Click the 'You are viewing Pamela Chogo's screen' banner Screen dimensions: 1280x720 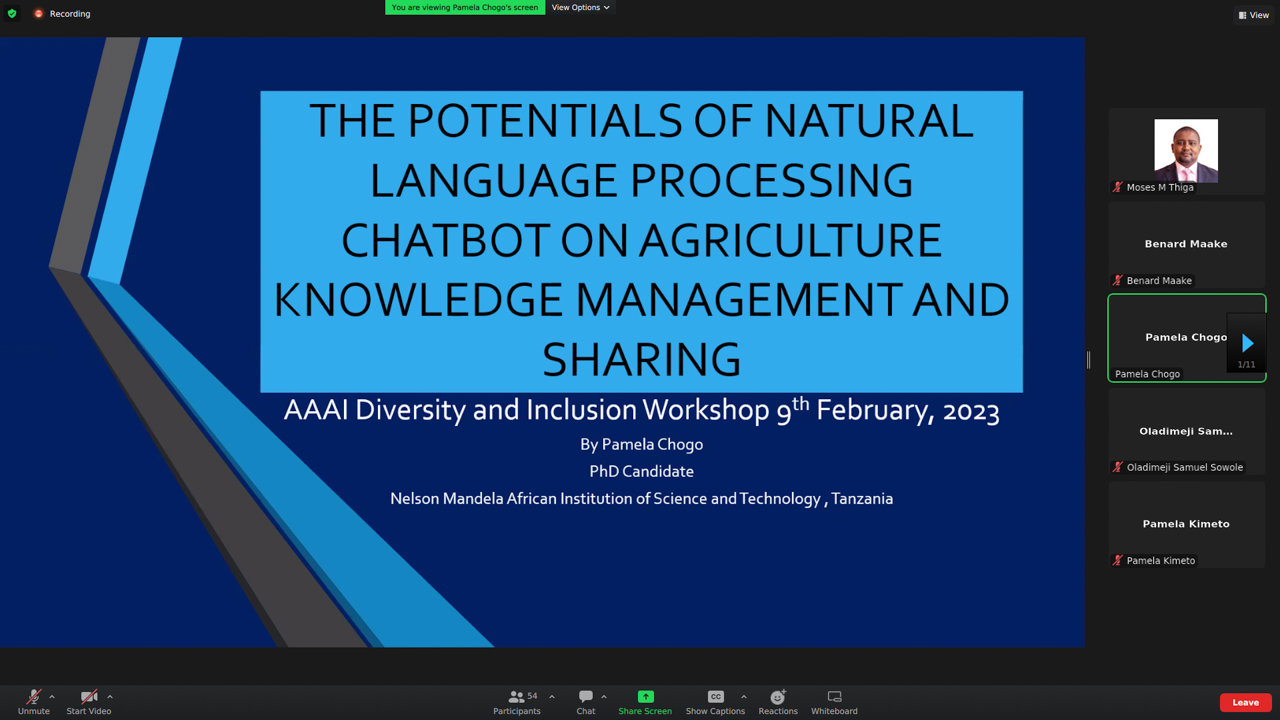point(465,7)
